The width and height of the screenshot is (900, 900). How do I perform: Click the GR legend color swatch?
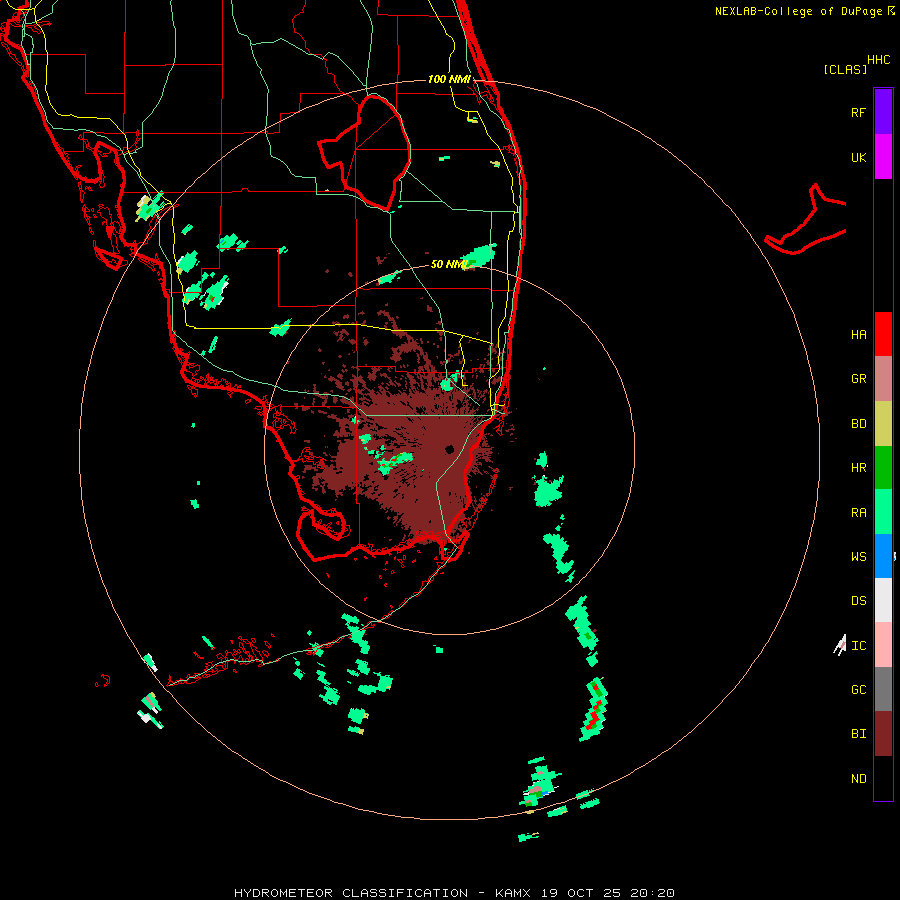tap(883, 378)
